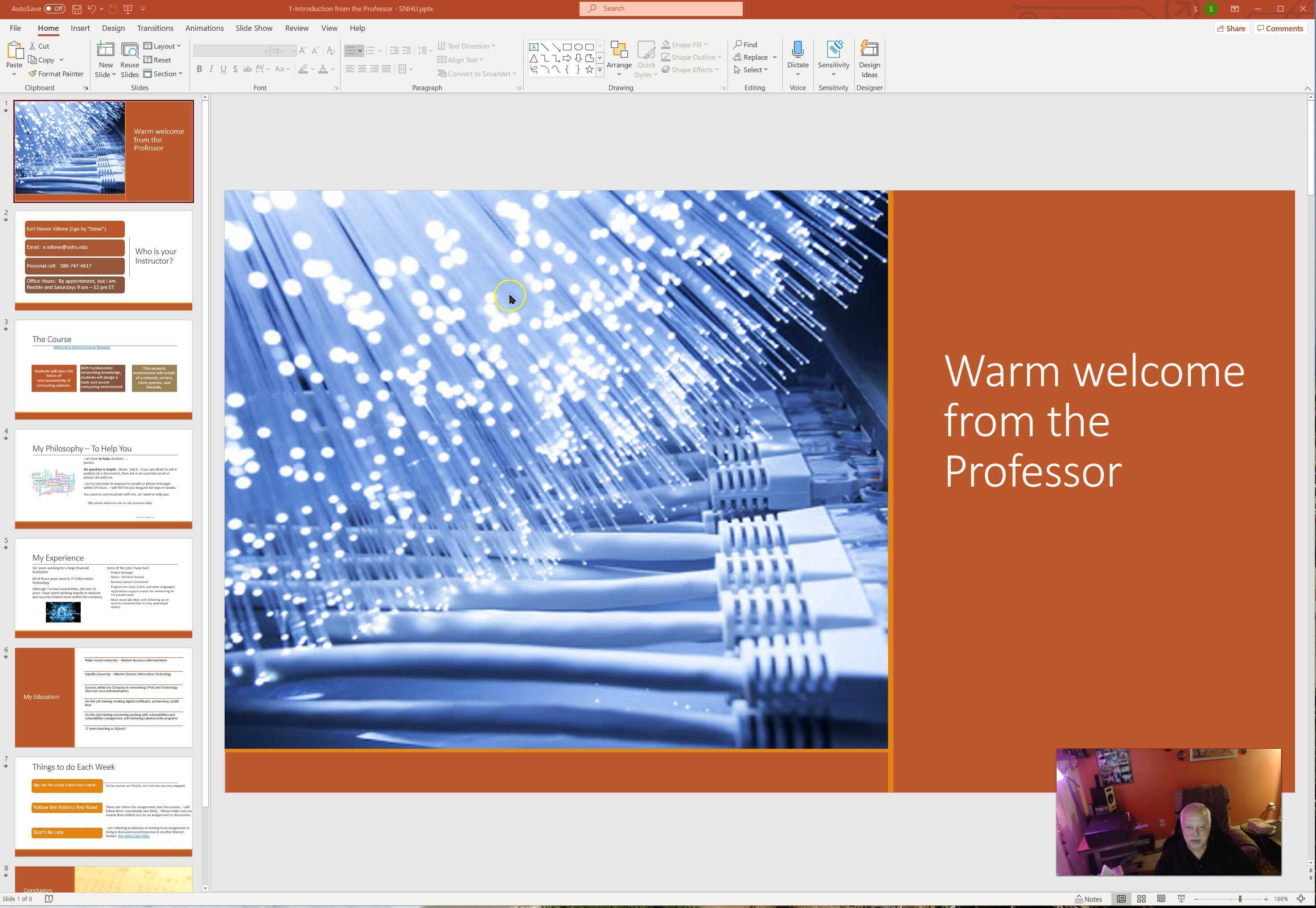Image resolution: width=1316 pixels, height=908 pixels.
Task: Click the Save icon in title bar
Action: pyautogui.click(x=77, y=9)
